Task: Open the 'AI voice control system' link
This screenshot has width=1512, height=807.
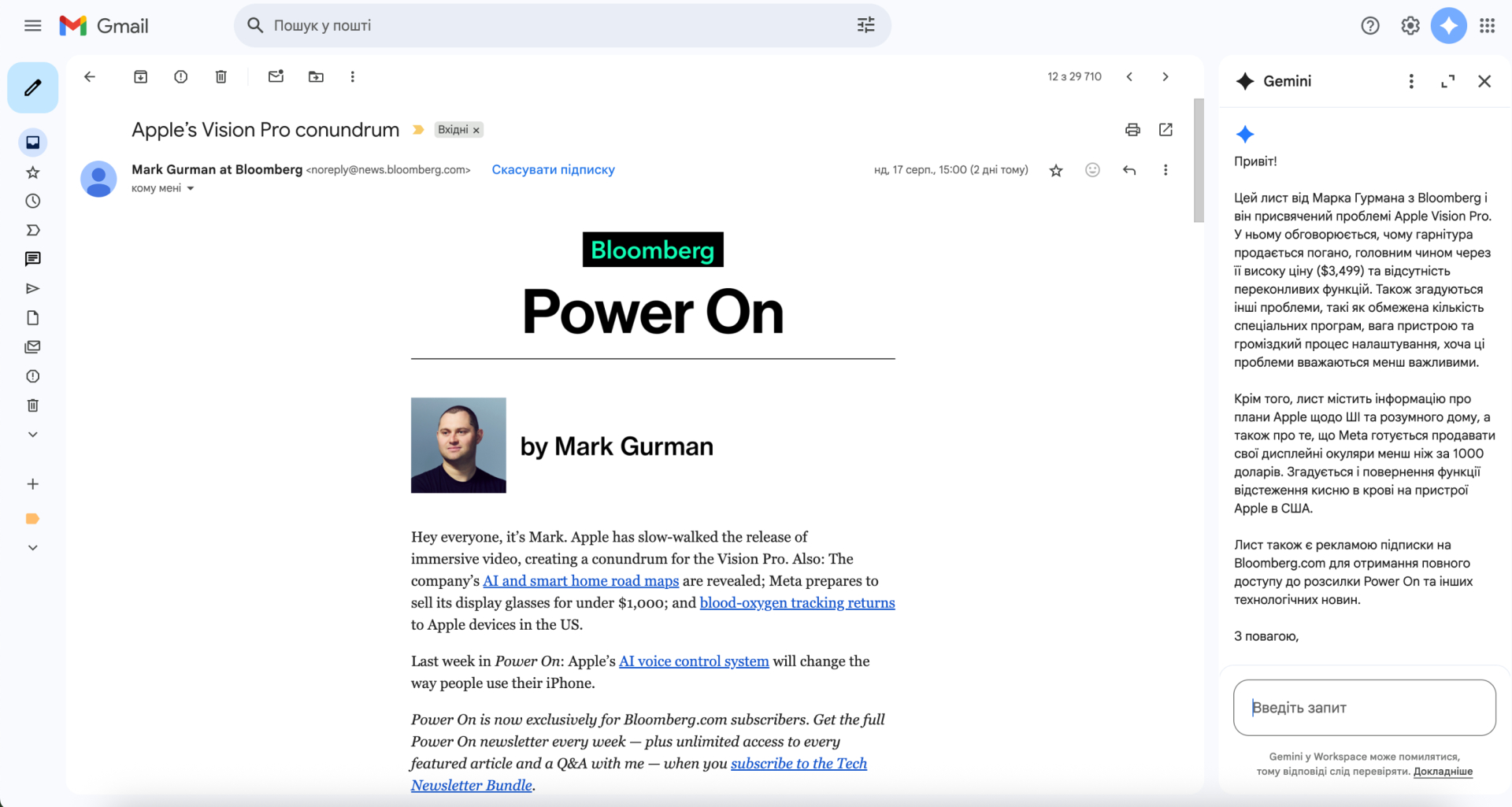Action: pyautogui.click(x=693, y=661)
